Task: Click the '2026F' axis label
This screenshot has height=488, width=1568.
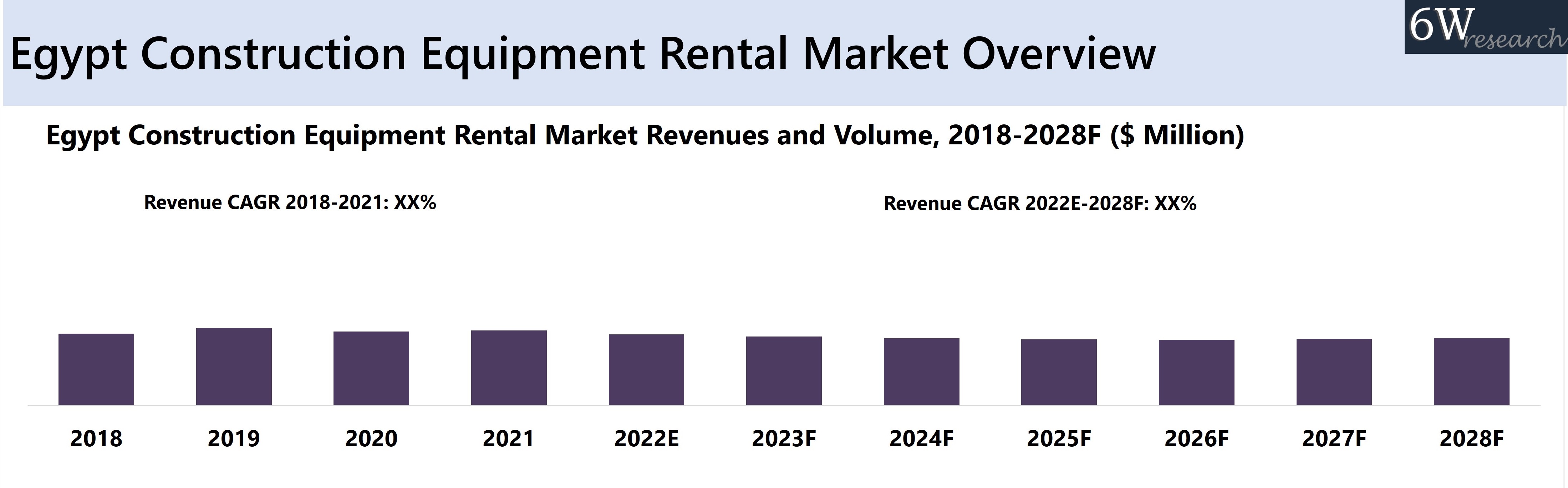Action: click(1197, 439)
